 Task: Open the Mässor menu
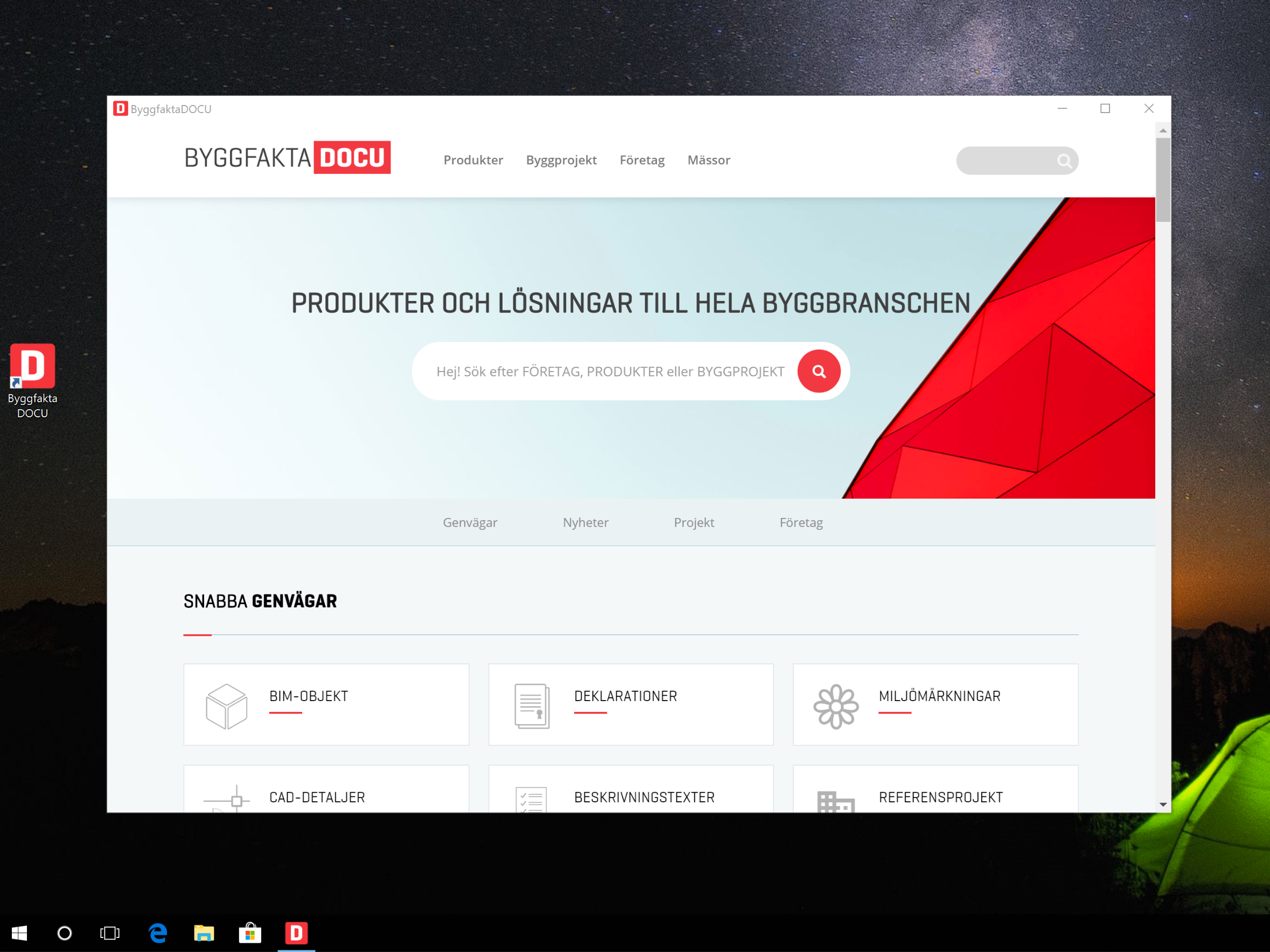tap(708, 160)
